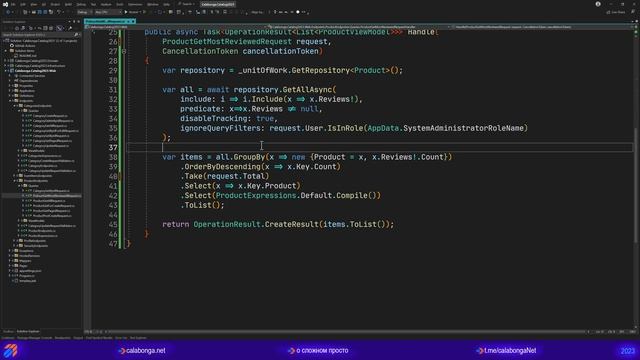Image resolution: width=640 pixels, height=360 pixels.
Task: Open the Package Manager Console tab
Action: tap(35, 338)
